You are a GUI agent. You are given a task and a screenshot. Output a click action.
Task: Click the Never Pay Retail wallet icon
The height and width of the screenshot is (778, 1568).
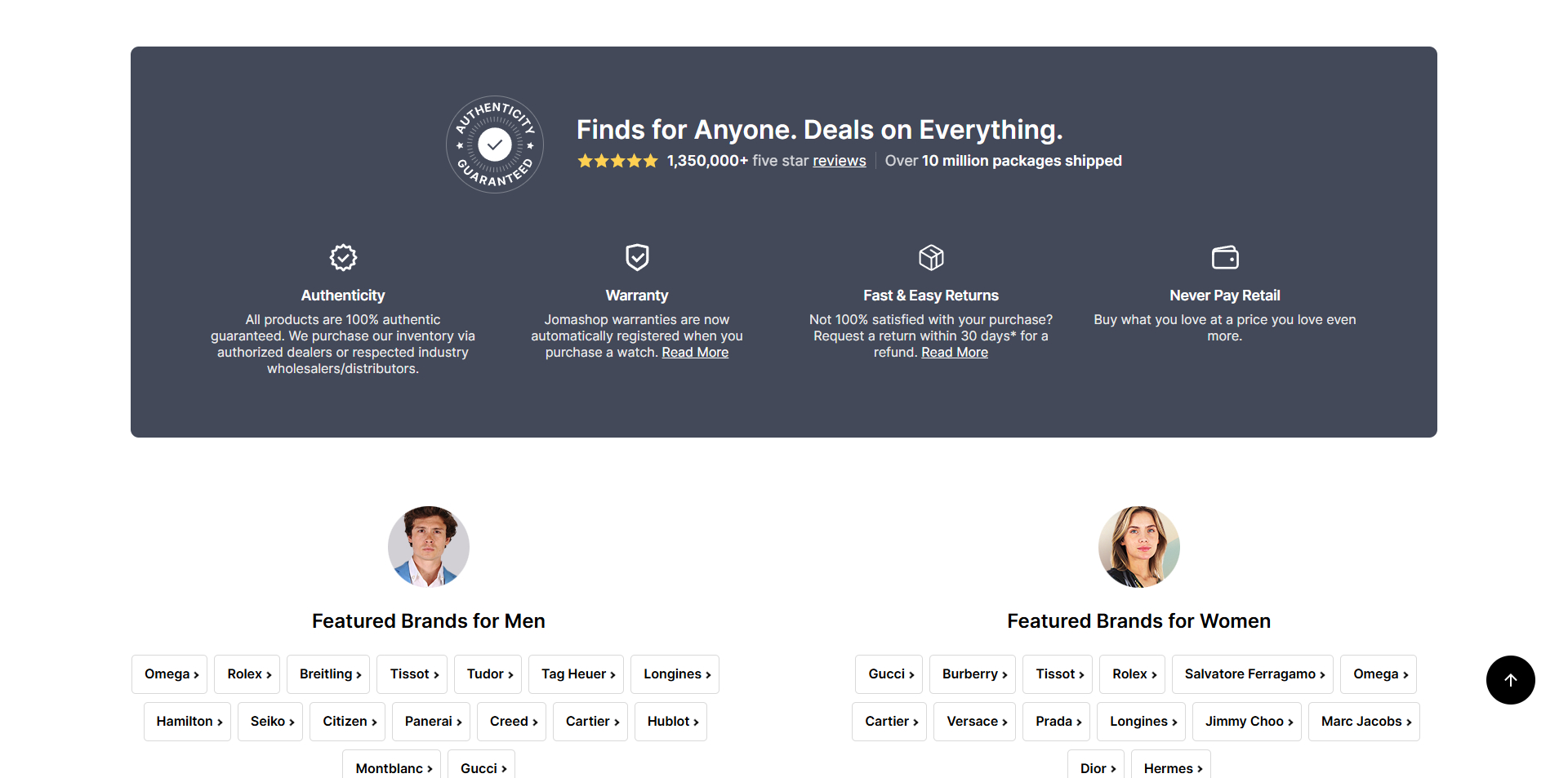(1225, 257)
